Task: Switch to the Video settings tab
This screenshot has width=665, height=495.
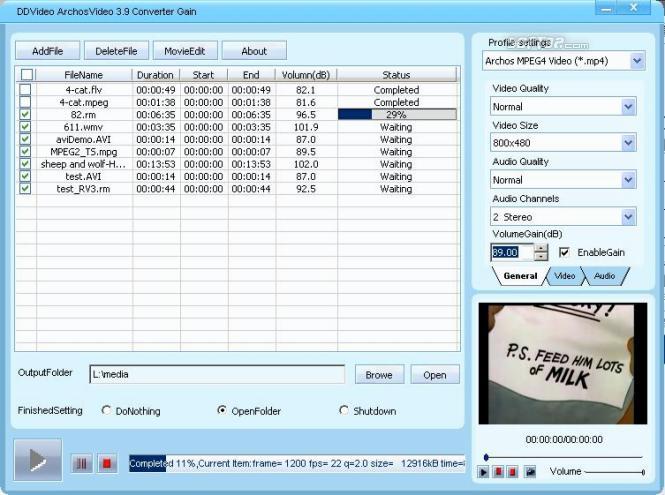Action: point(564,276)
